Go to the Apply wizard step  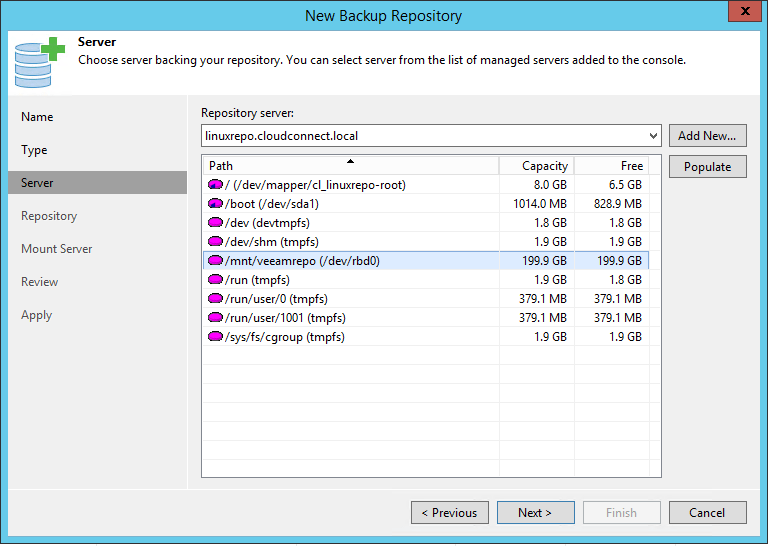(x=36, y=315)
